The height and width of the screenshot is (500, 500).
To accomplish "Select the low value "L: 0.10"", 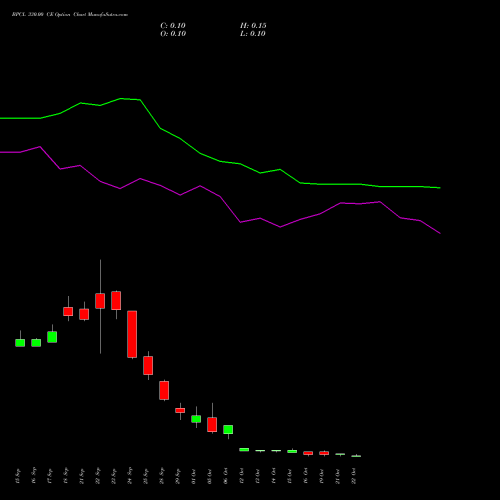I will point(253,34).
